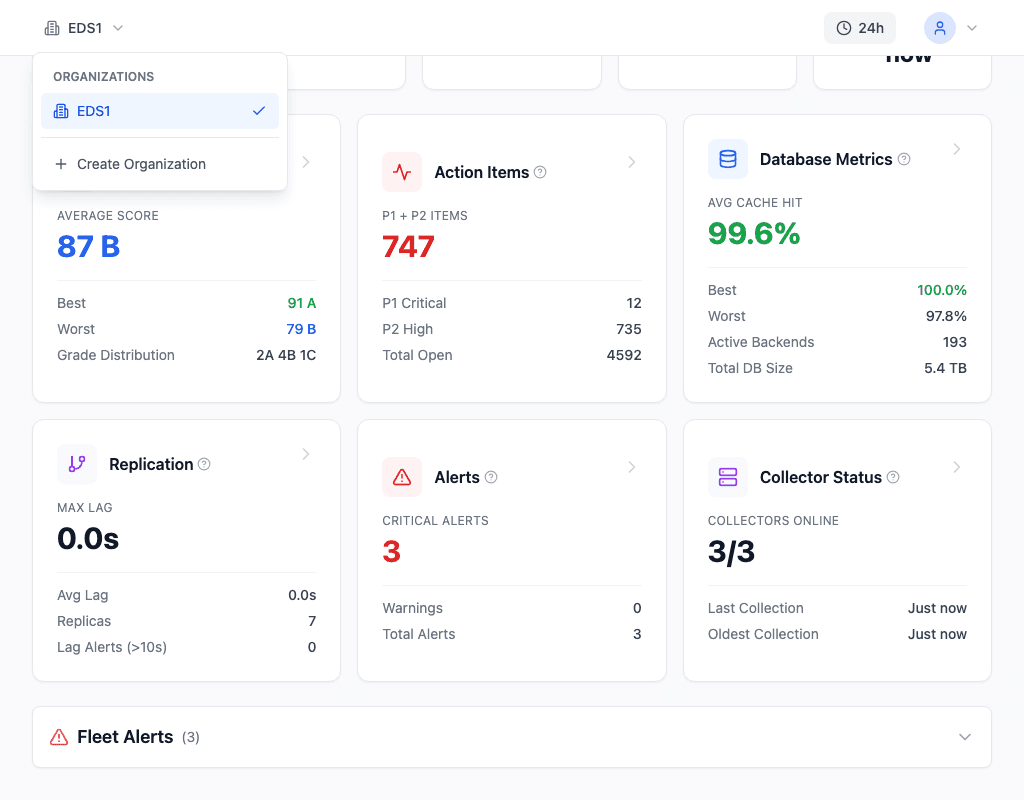1024x800 pixels.
Task: Click help icon next to Action Items
Action: point(540,172)
